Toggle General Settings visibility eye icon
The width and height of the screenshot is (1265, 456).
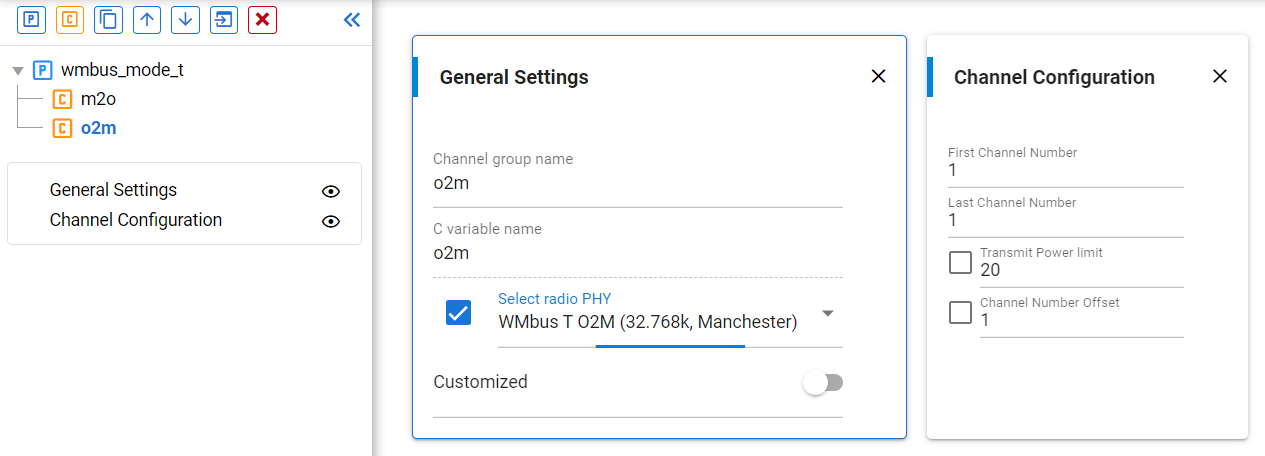click(x=331, y=191)
